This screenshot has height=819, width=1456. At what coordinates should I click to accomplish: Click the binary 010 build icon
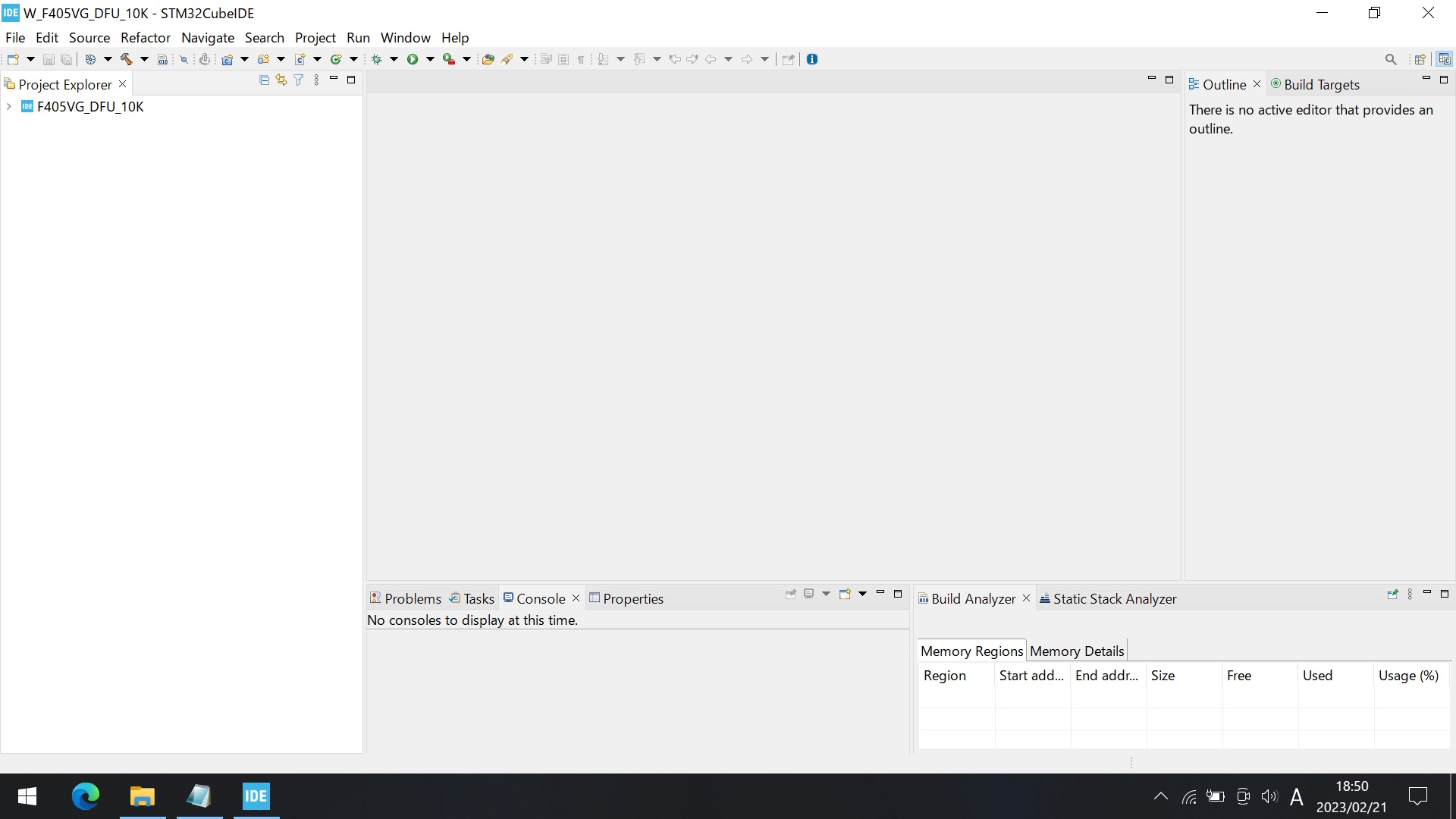(162, 59)
